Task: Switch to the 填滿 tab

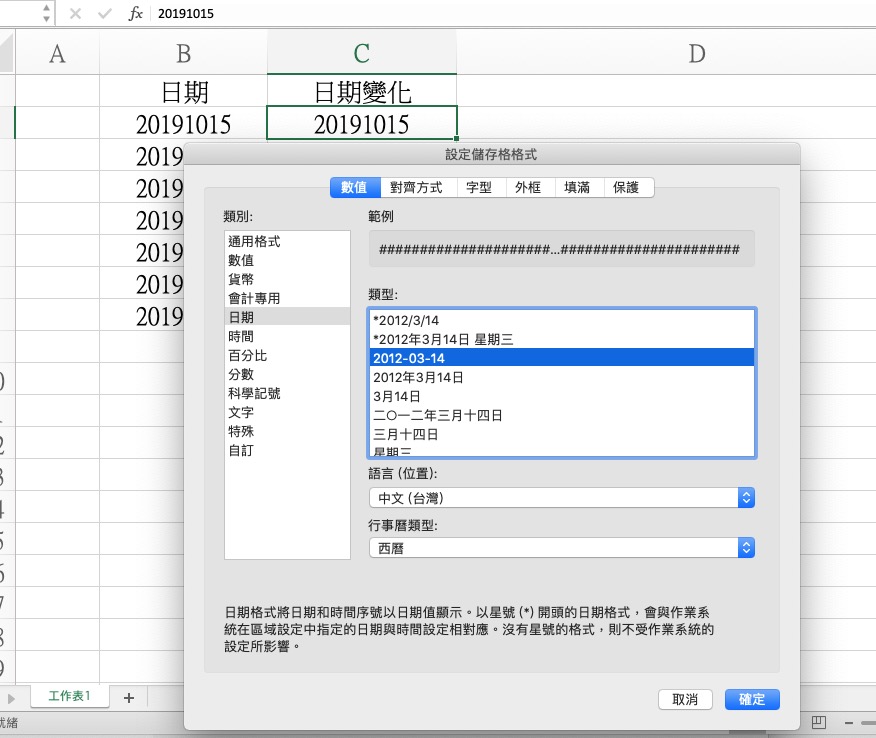Action: [577, 188]
